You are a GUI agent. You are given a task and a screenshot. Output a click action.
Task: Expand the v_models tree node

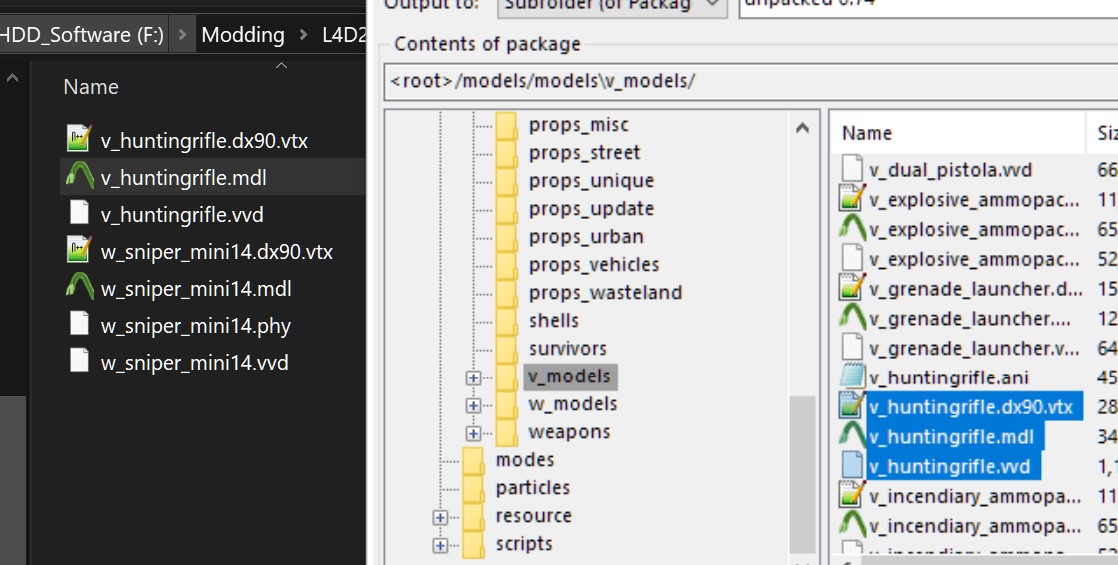click(x=473, y=378)
